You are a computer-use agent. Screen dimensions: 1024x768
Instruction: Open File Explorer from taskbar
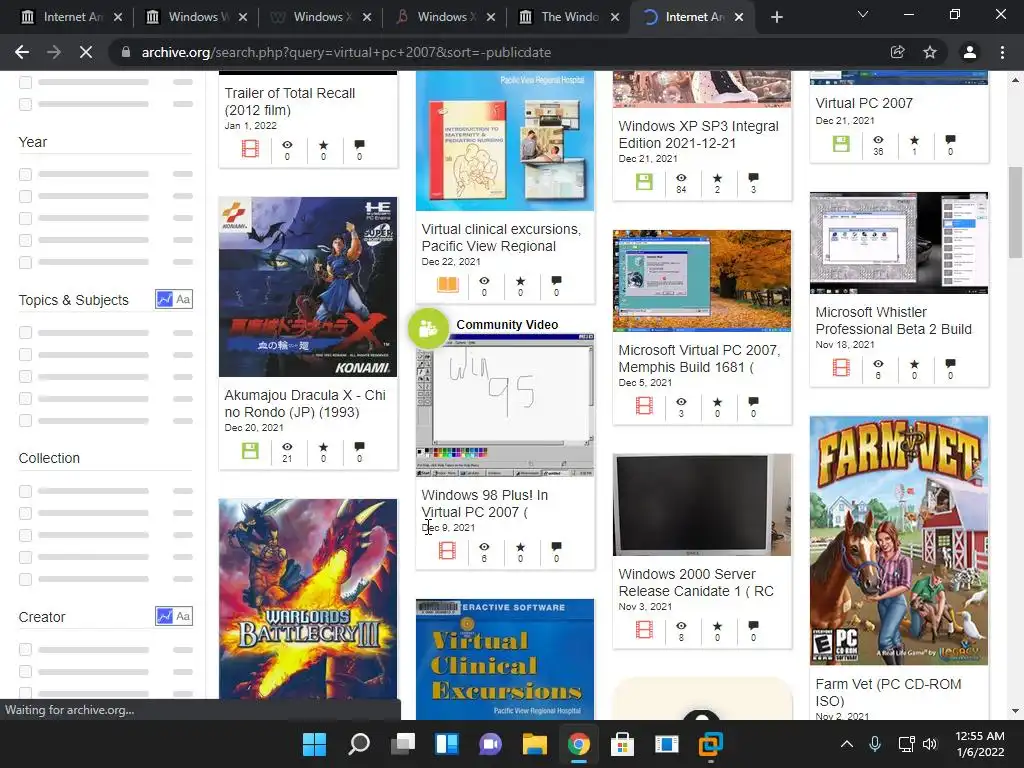534,744
